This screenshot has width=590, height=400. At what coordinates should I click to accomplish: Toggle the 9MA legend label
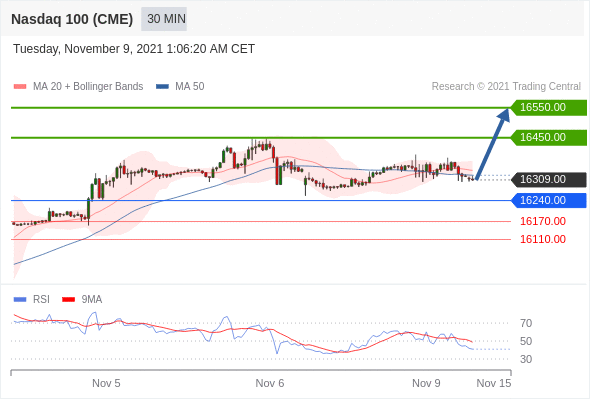(92, 300)
